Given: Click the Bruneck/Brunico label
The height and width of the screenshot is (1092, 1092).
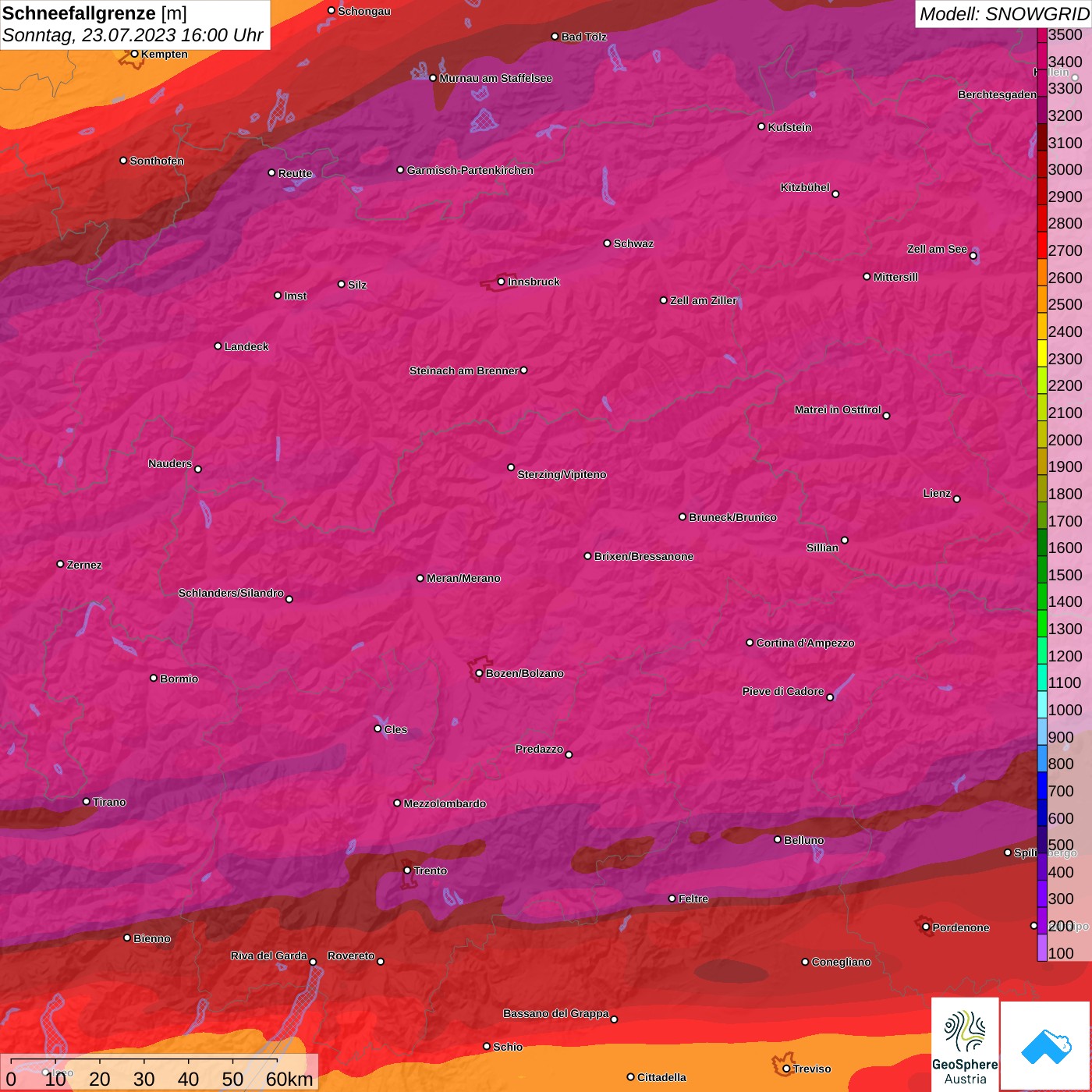Looking at the screenshot, I should [x=732, y=517].
